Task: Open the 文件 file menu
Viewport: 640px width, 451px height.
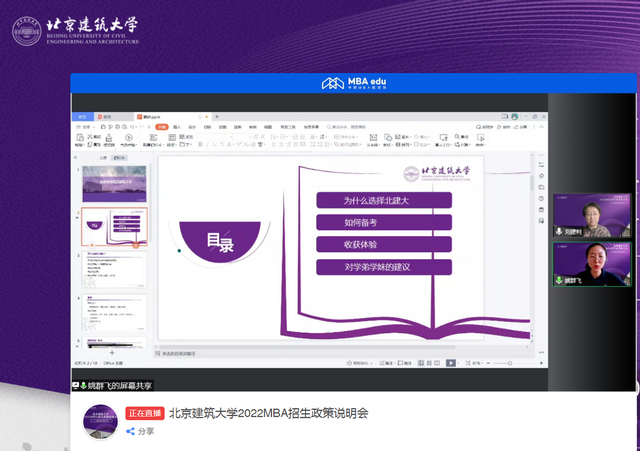Action: [85, 127]
